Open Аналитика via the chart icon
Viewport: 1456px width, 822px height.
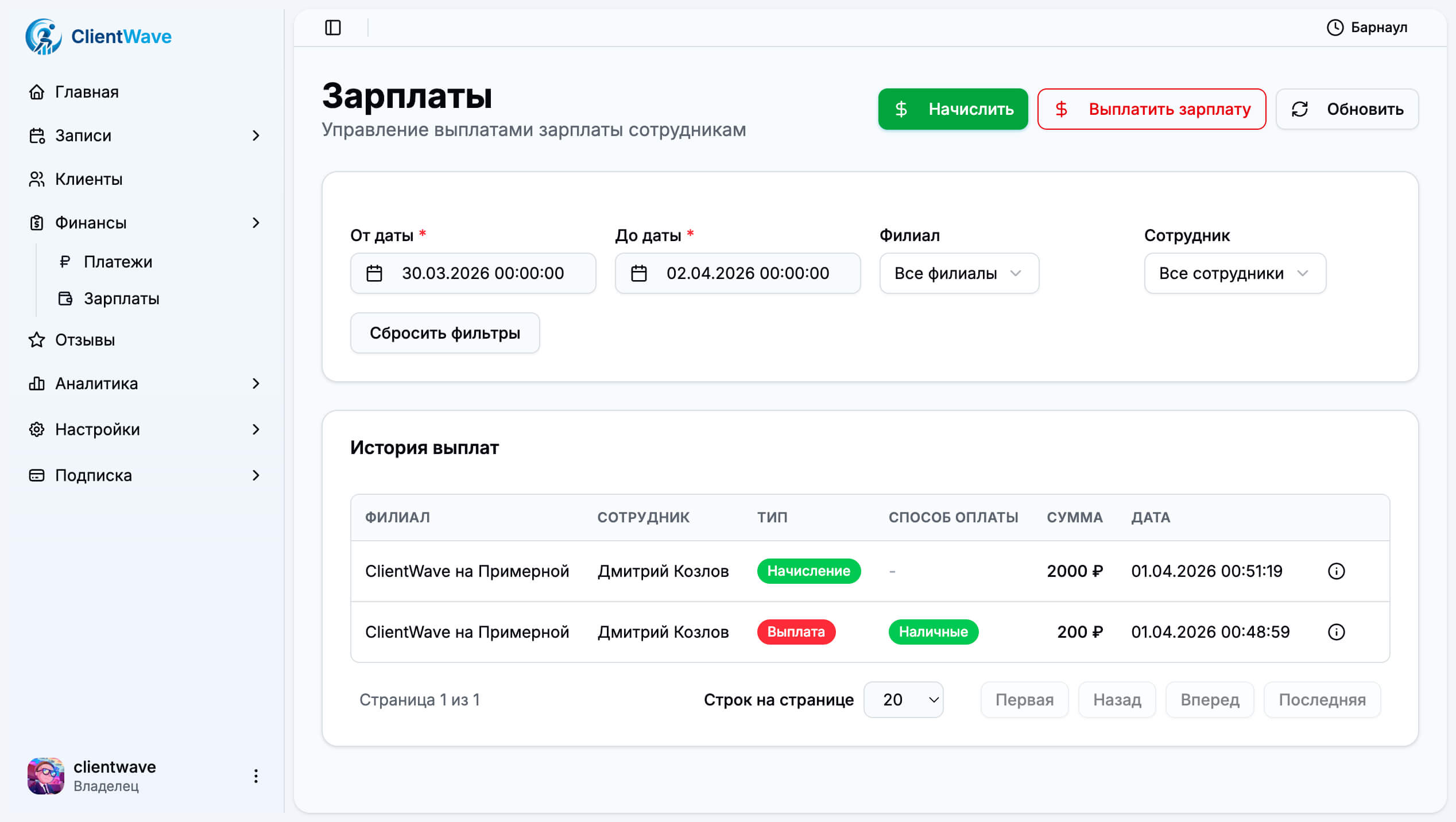tap(37, 383)
